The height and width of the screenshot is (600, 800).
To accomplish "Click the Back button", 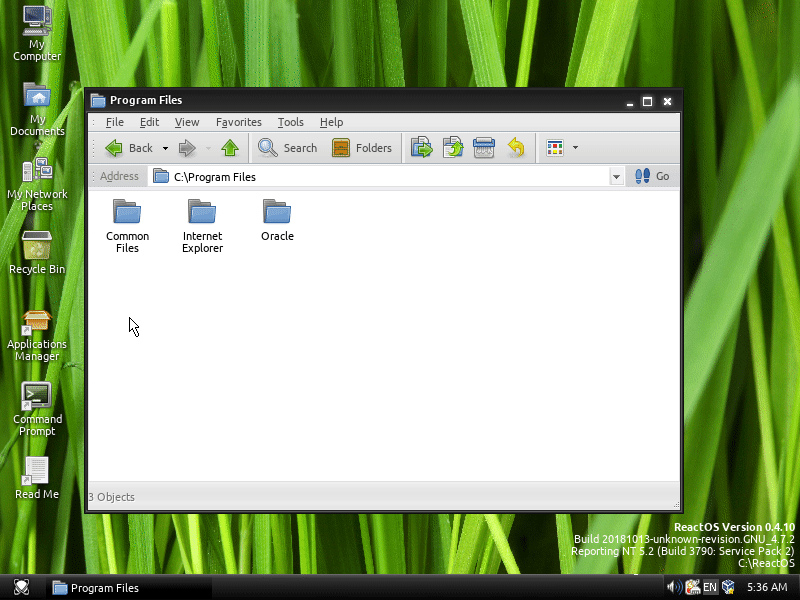I will (128, 148).
